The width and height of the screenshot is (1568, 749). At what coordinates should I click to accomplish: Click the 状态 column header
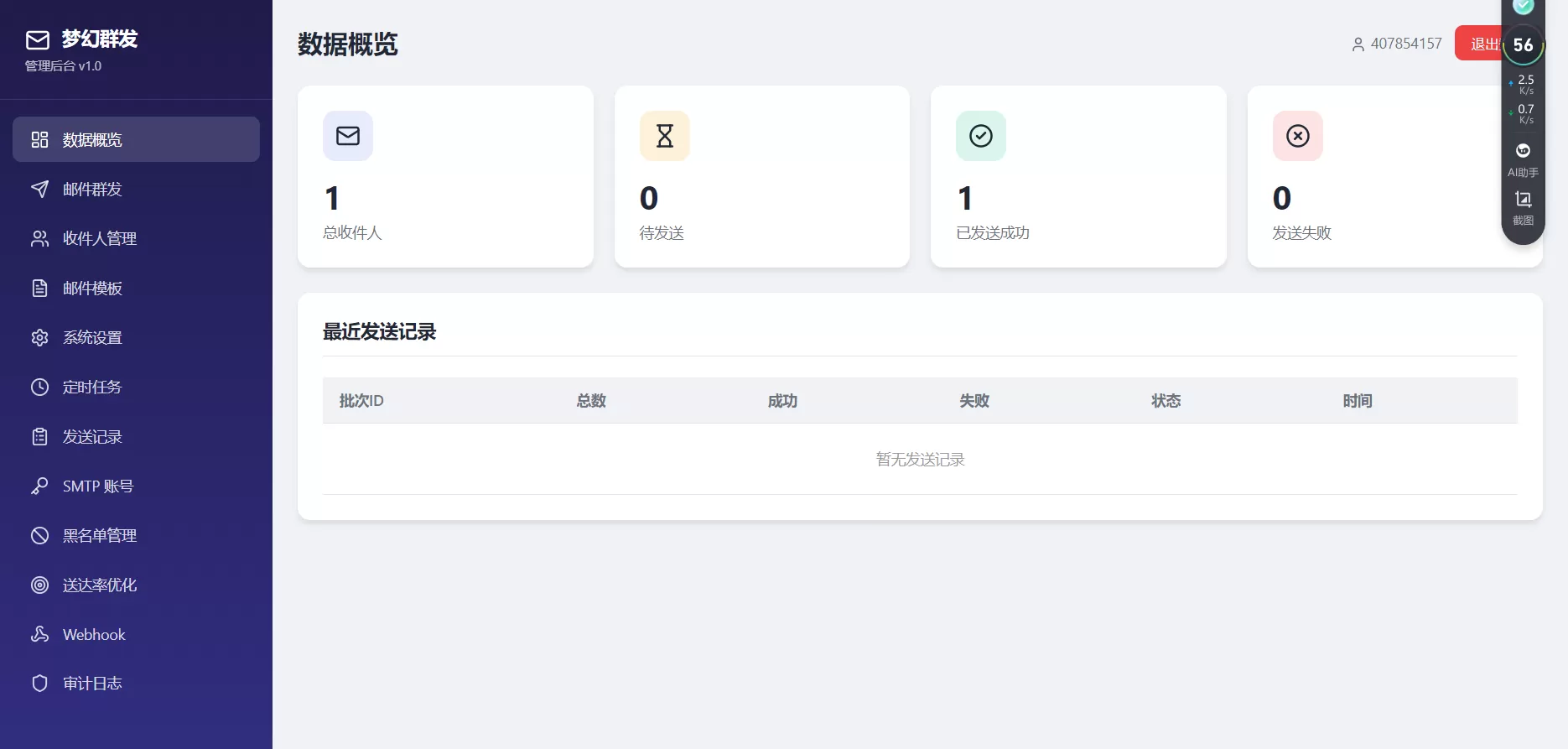1166,401
